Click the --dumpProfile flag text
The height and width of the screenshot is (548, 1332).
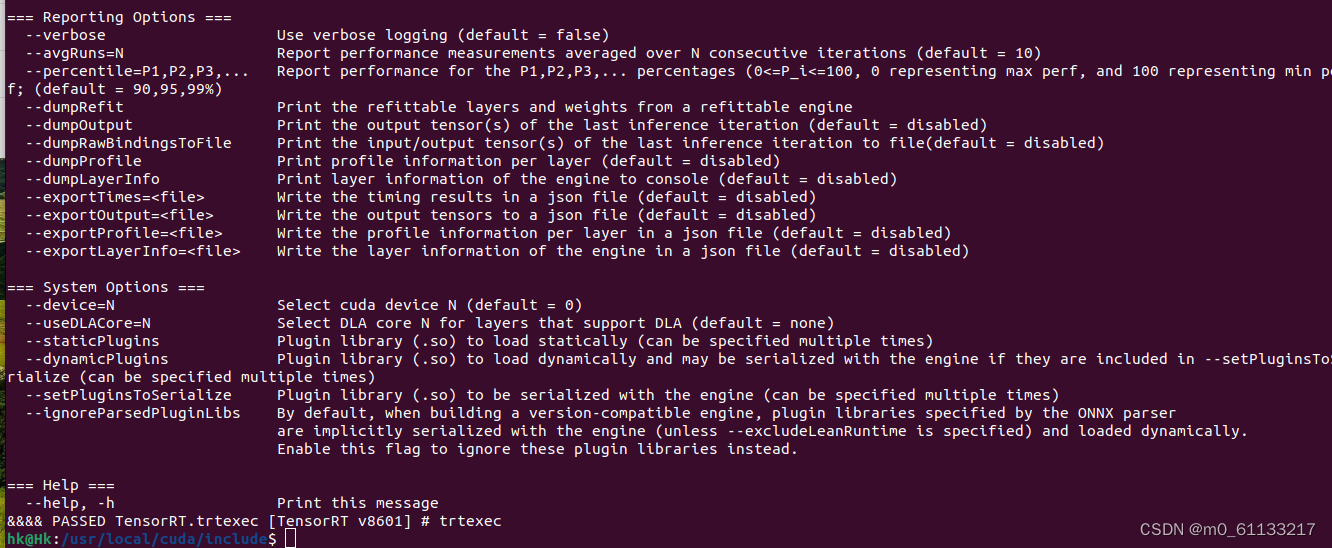coord(83,161)
